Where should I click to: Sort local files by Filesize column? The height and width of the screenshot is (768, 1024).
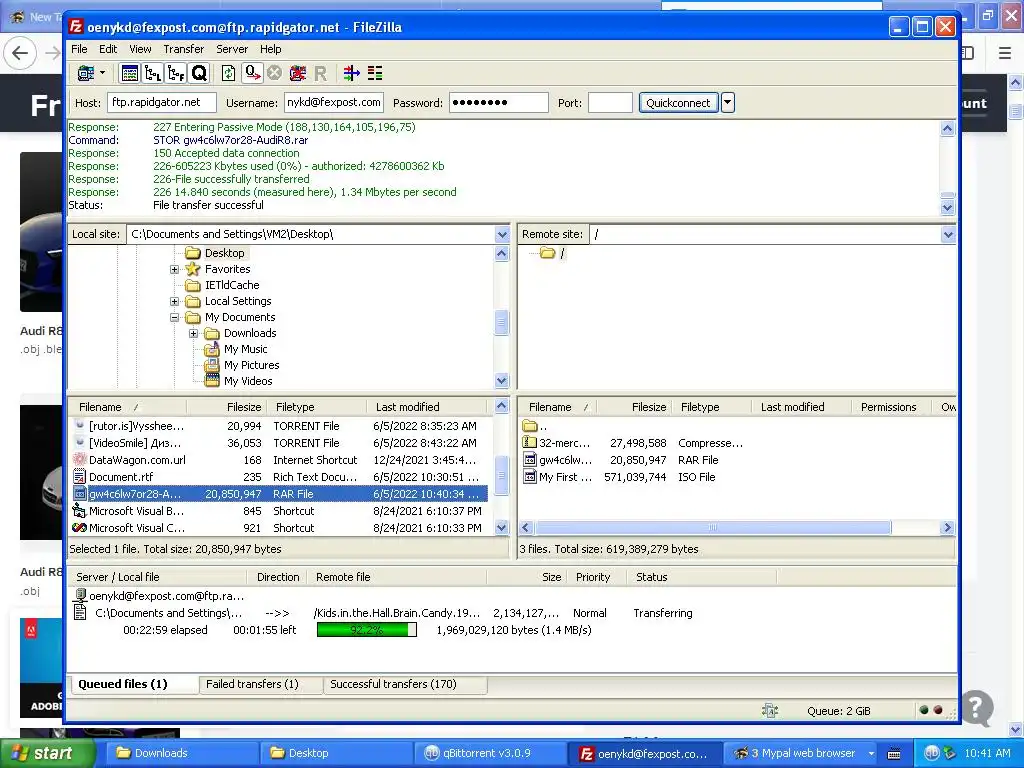coord(225,407)
